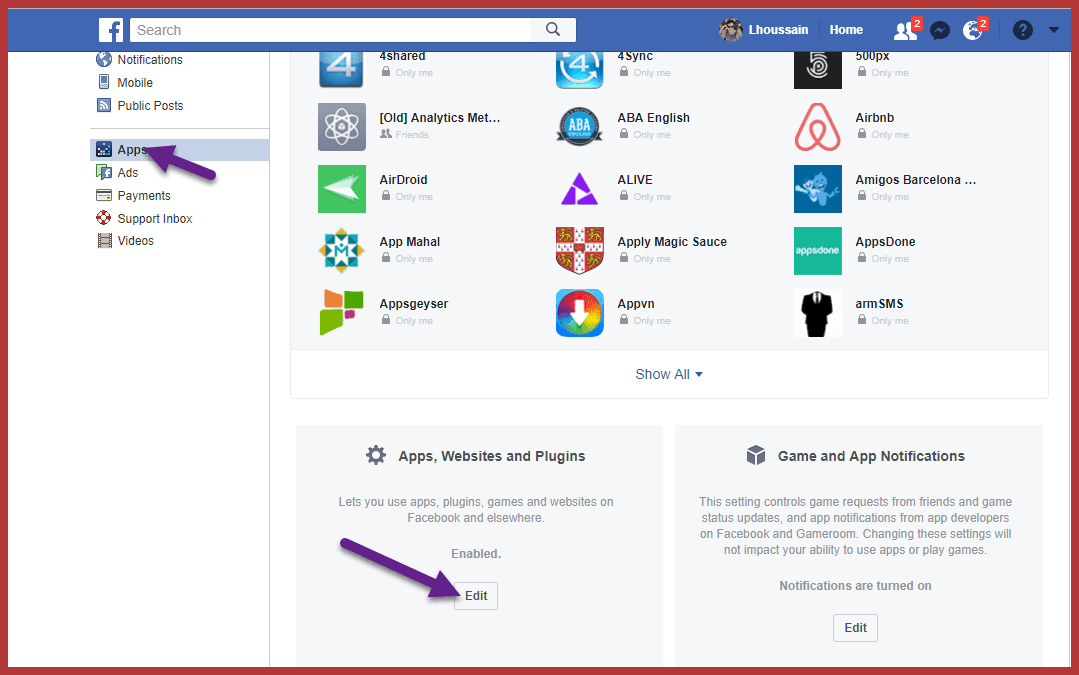Open friend requests icon

(x=905, y=30)
